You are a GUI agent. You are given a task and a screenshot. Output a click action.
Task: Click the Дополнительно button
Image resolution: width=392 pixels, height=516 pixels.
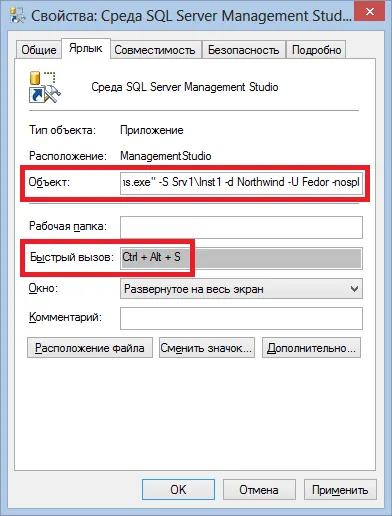[x=311, y=348]
